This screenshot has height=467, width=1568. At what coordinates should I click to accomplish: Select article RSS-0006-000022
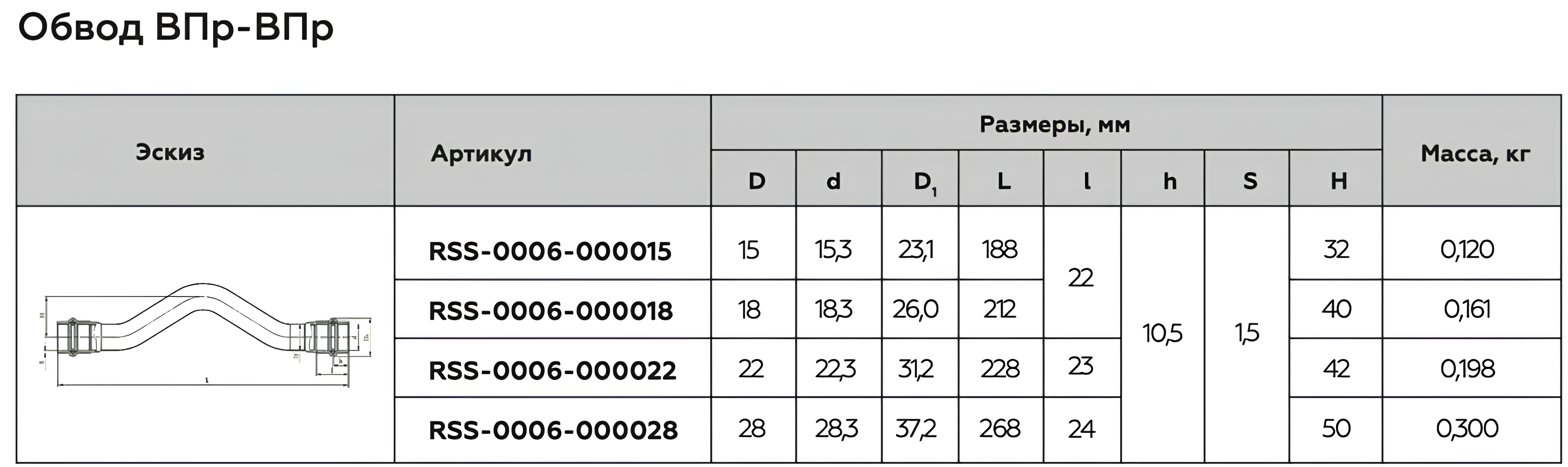552,370
